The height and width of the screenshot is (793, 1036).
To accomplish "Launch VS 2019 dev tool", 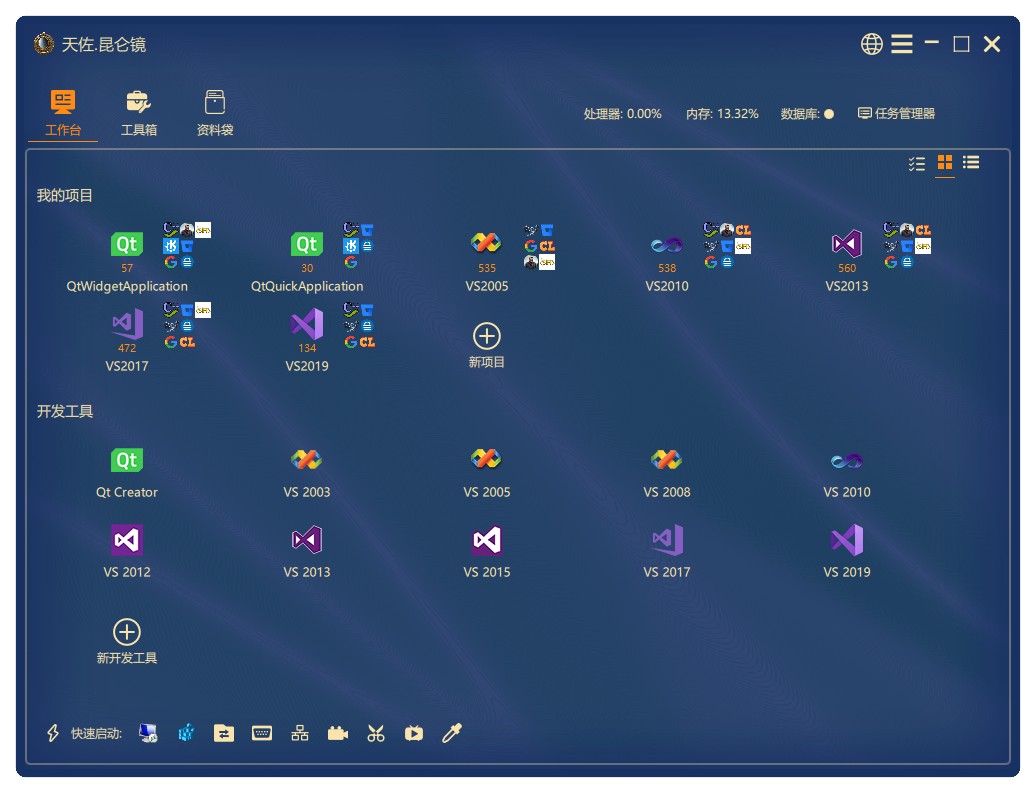I will click(x=846, y=552).
